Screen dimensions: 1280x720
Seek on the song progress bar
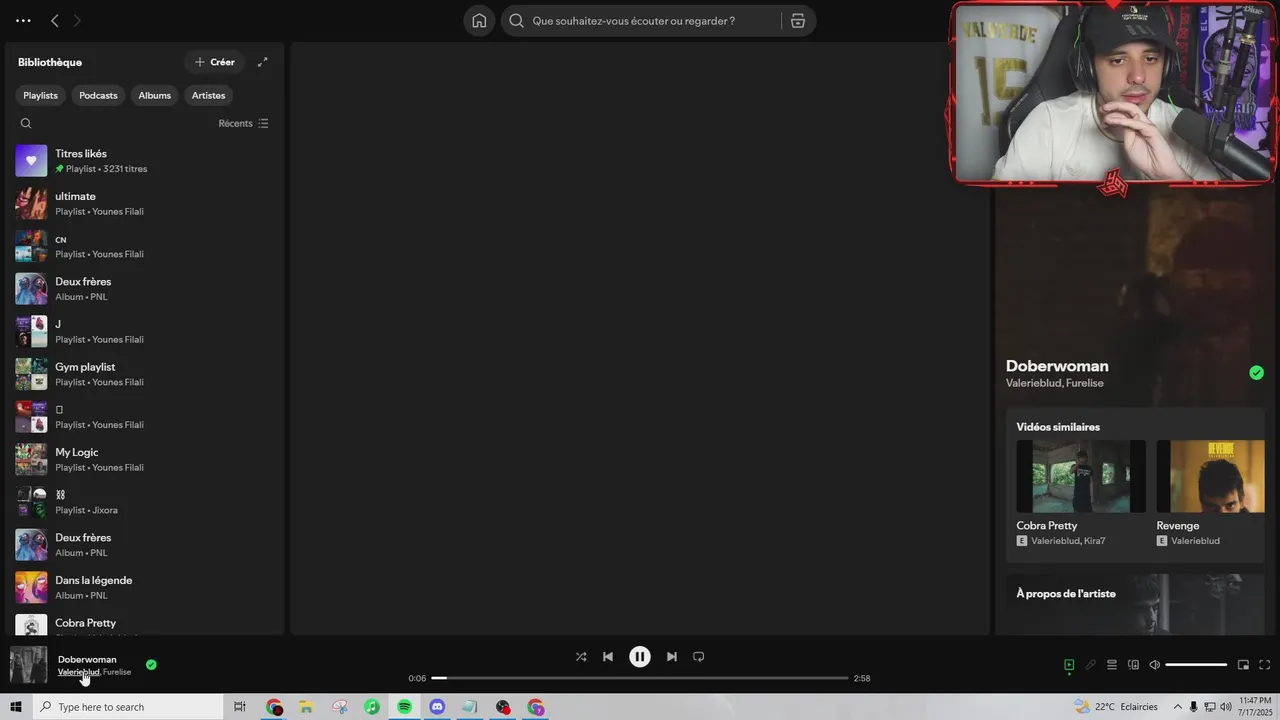point(640,678)
